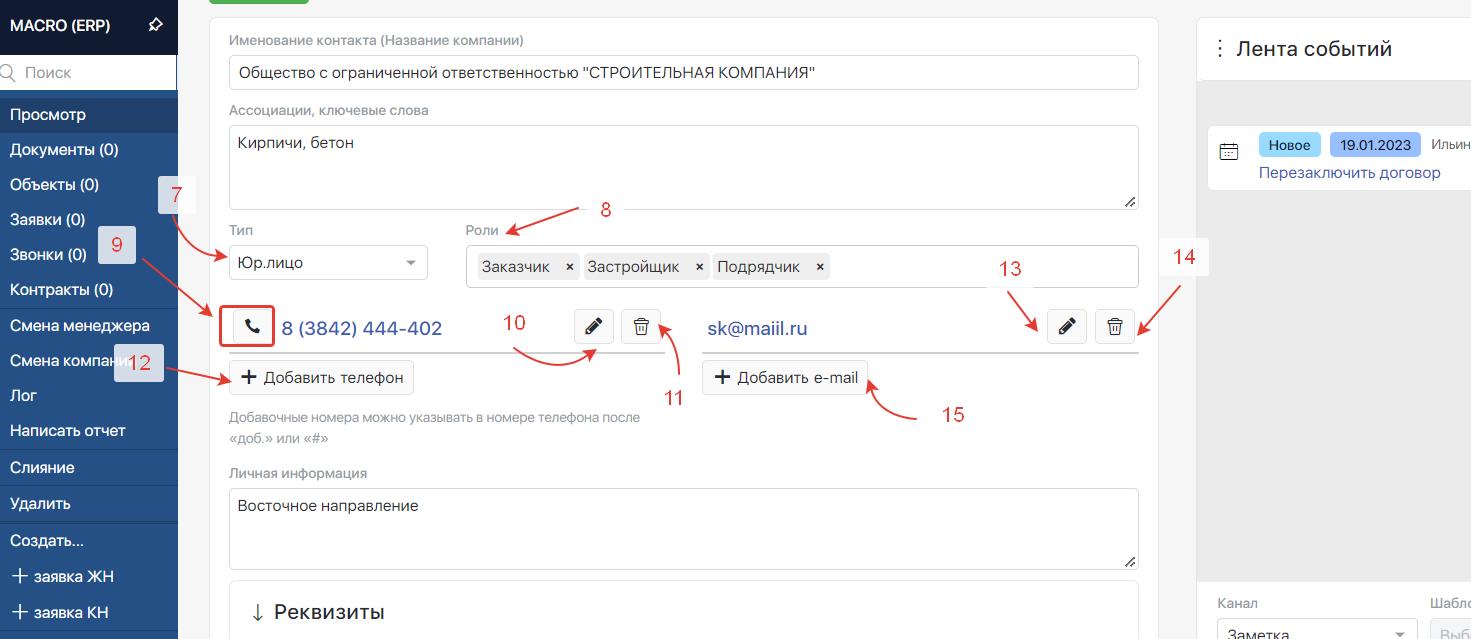
Task: Open the Тип dropdown showing Юр.лицо
Action: tap(328, 263)
